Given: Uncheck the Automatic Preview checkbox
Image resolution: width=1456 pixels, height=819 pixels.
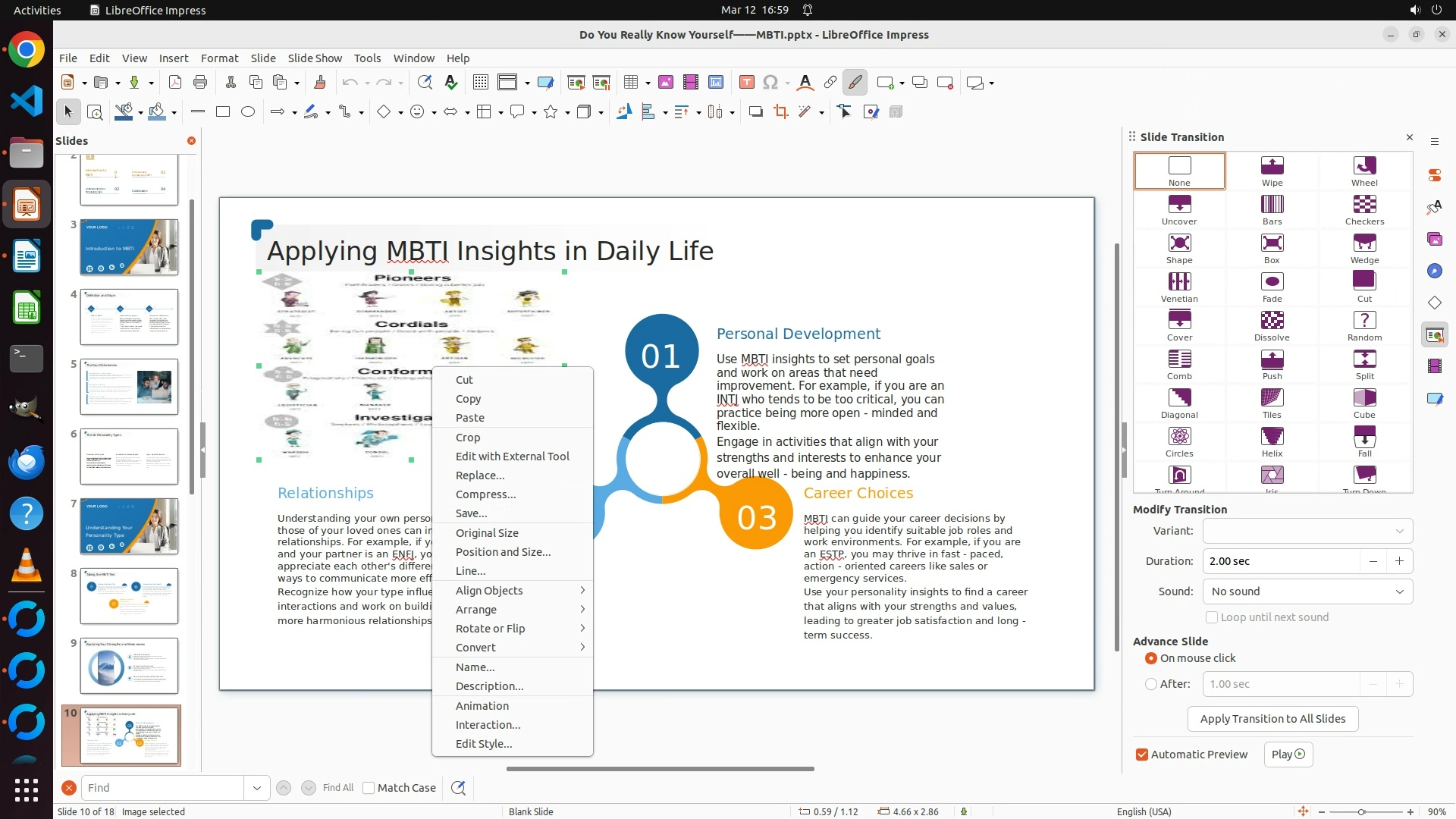Looking at the screenshot, I should click(x=1142, y=755).
